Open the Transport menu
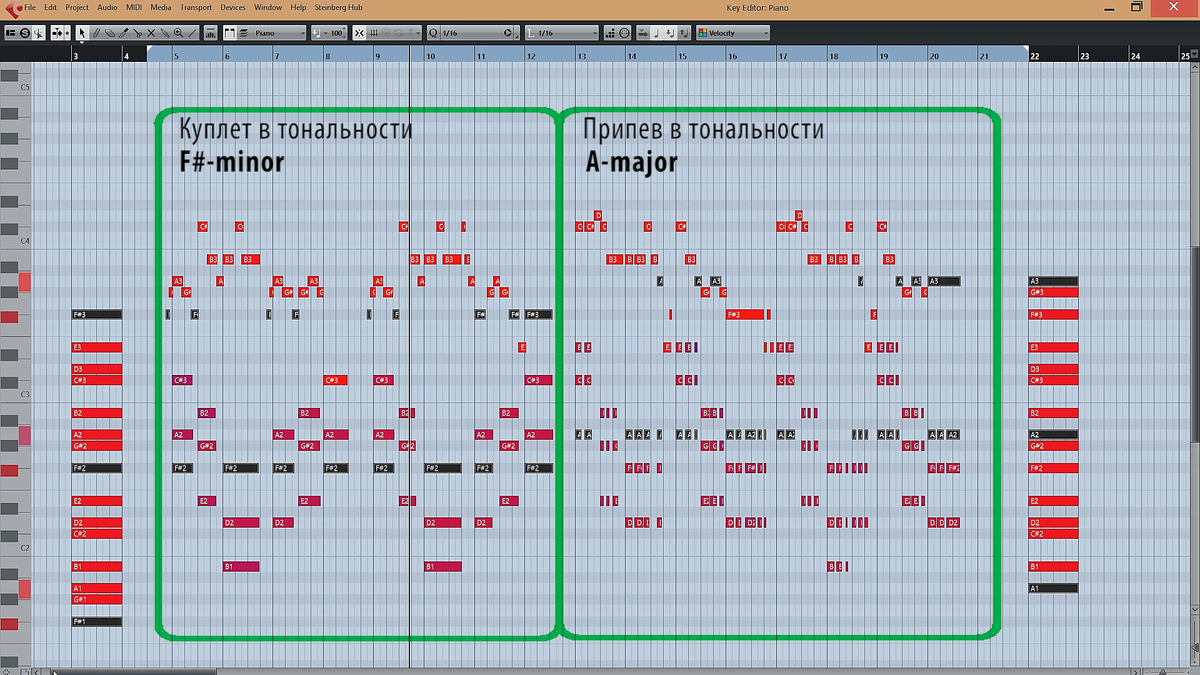This screenshot has height=675, width=1200. pyautogui.click(x=196, y=7)
